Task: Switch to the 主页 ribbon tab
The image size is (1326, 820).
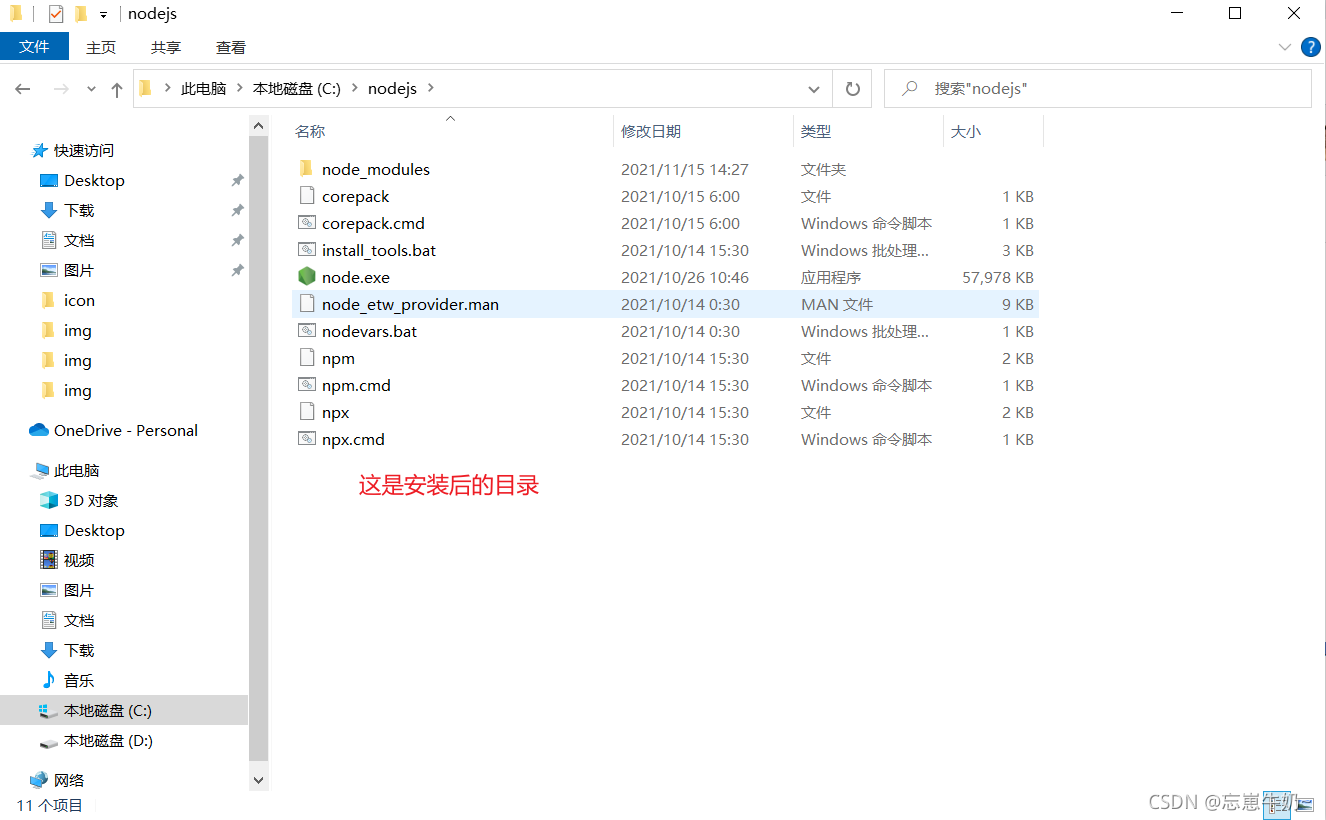Action: click(101, 47)
